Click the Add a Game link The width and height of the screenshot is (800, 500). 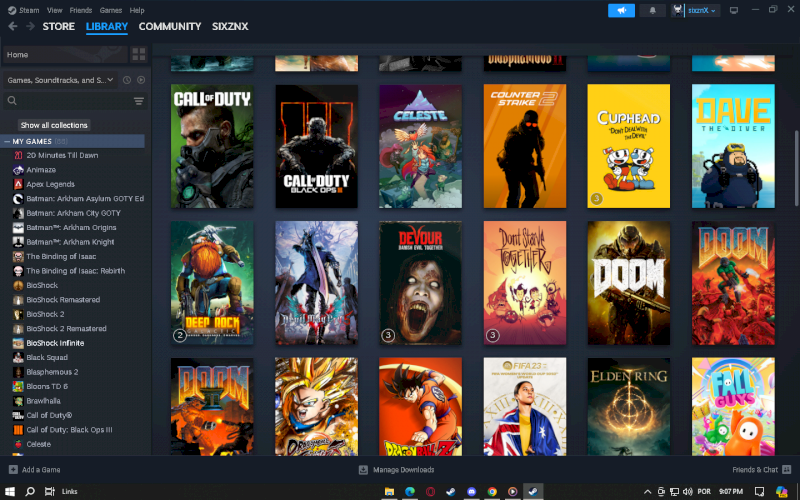tap(41, 469)
